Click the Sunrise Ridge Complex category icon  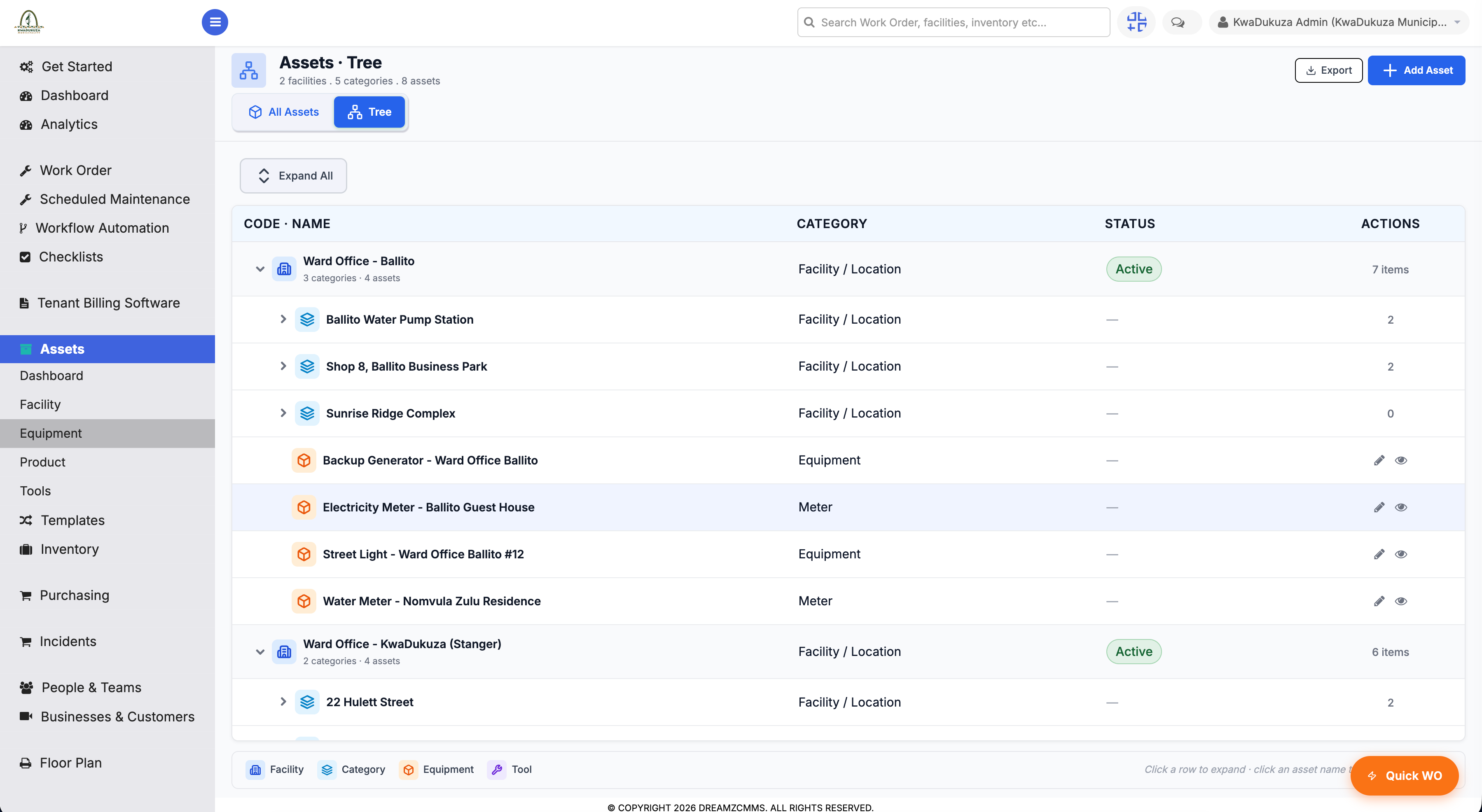pyautogui.click(x=307, y=413)
